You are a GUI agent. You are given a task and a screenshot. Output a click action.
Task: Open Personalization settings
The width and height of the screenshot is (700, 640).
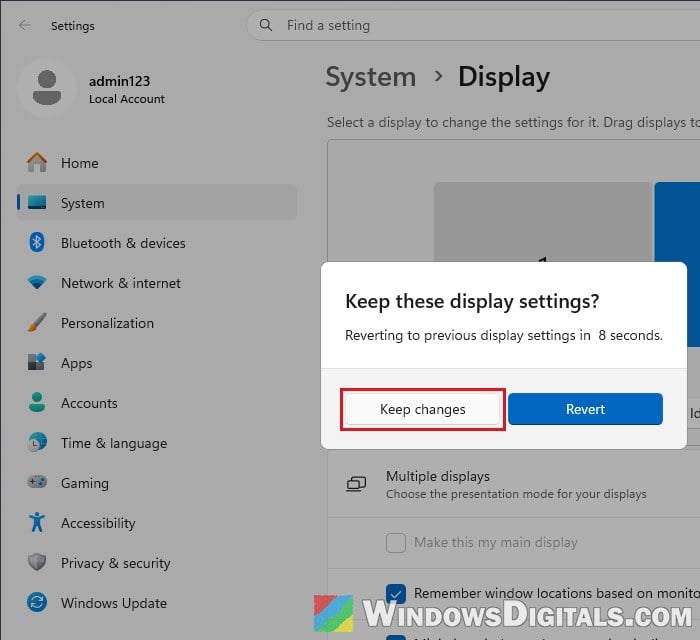(x=157, y=322)
